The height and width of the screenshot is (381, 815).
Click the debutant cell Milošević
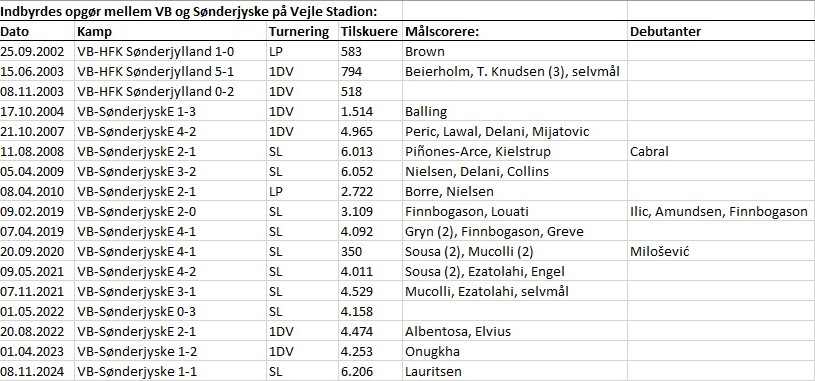click(721, 252)
